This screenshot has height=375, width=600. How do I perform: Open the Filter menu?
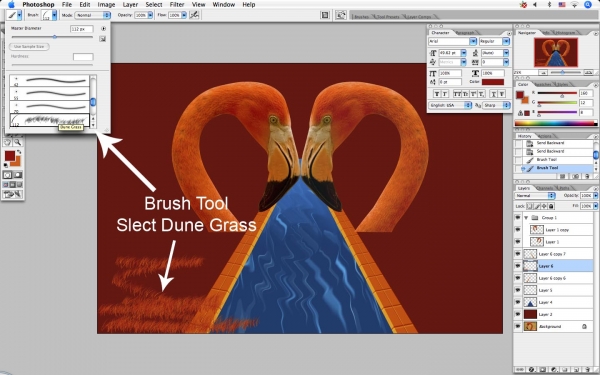pos(177,5)
